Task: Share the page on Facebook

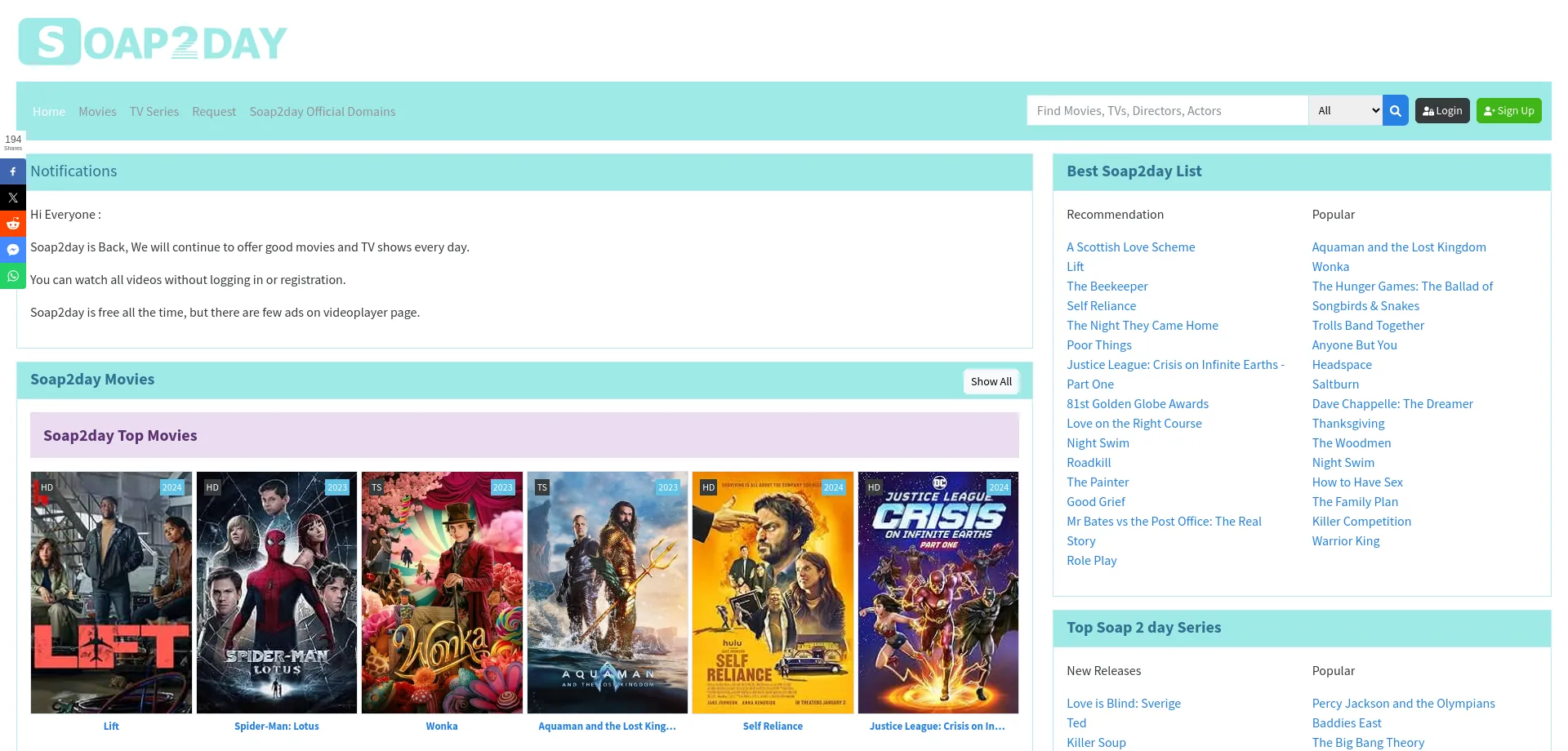Action: pos(13,171)
